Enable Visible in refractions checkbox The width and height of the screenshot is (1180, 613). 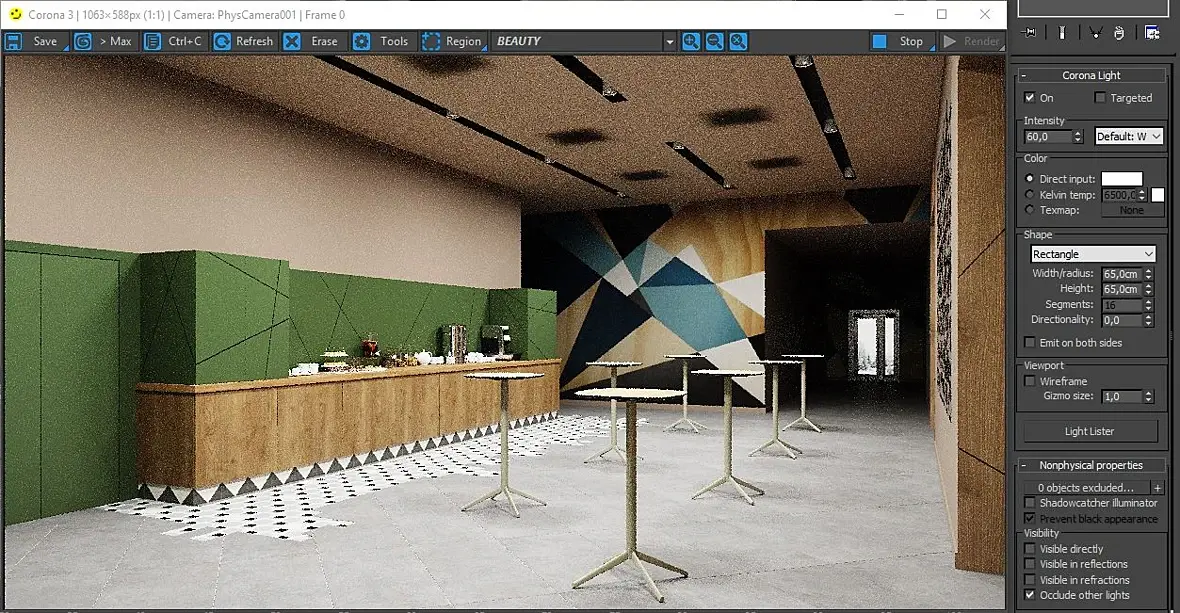(x=1029, y=579)
